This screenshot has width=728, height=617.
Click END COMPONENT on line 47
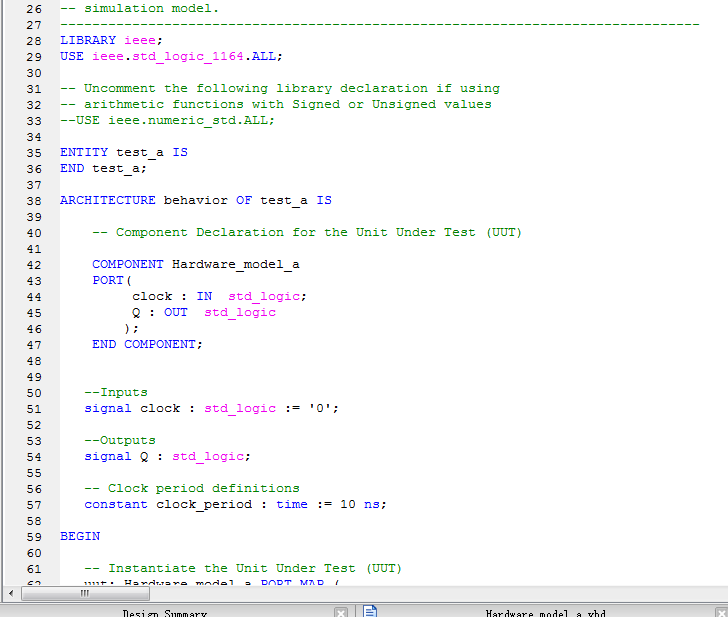tap(147, 344)
